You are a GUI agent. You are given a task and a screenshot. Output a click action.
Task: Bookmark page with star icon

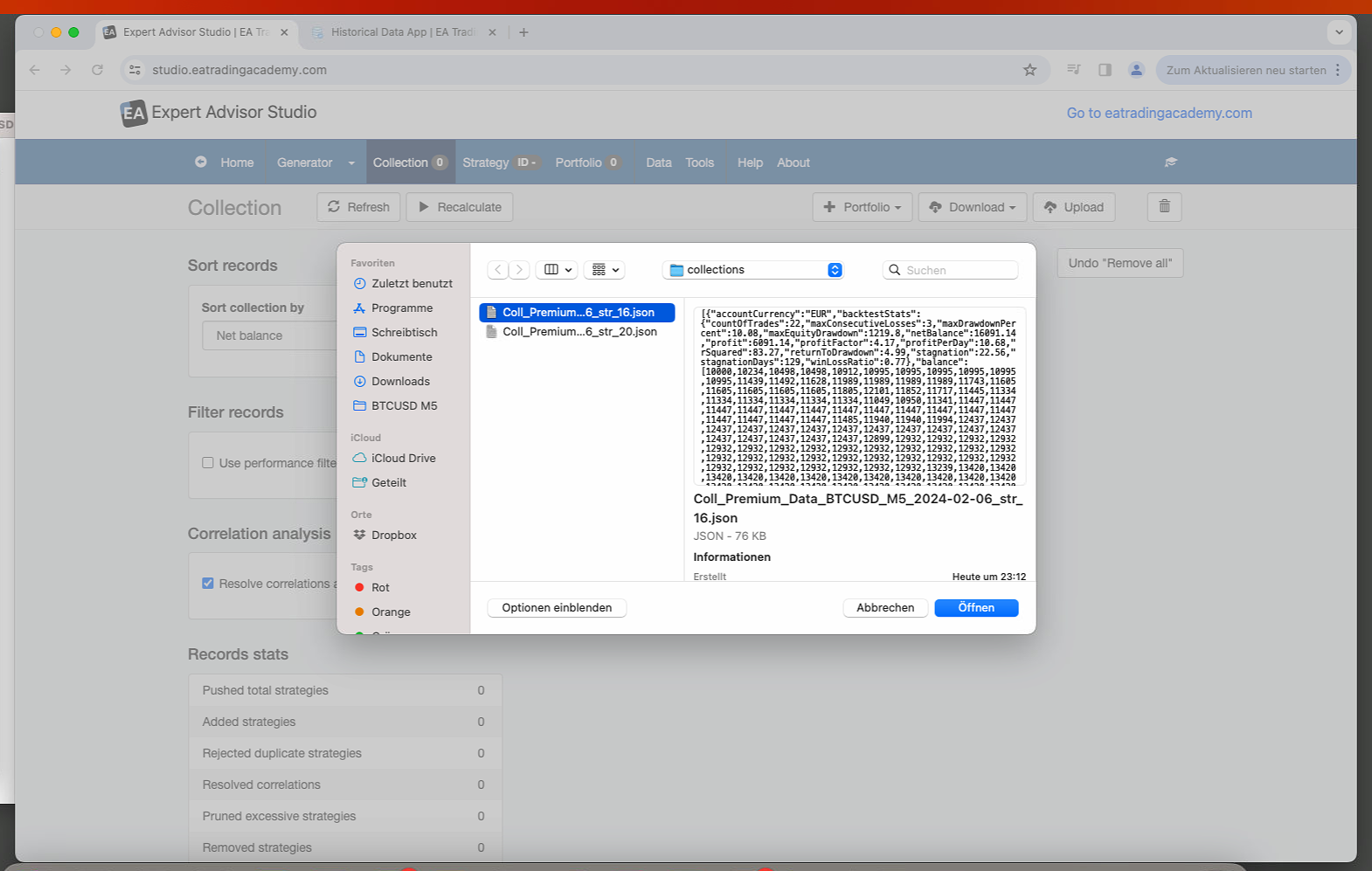pos(1030,70)
